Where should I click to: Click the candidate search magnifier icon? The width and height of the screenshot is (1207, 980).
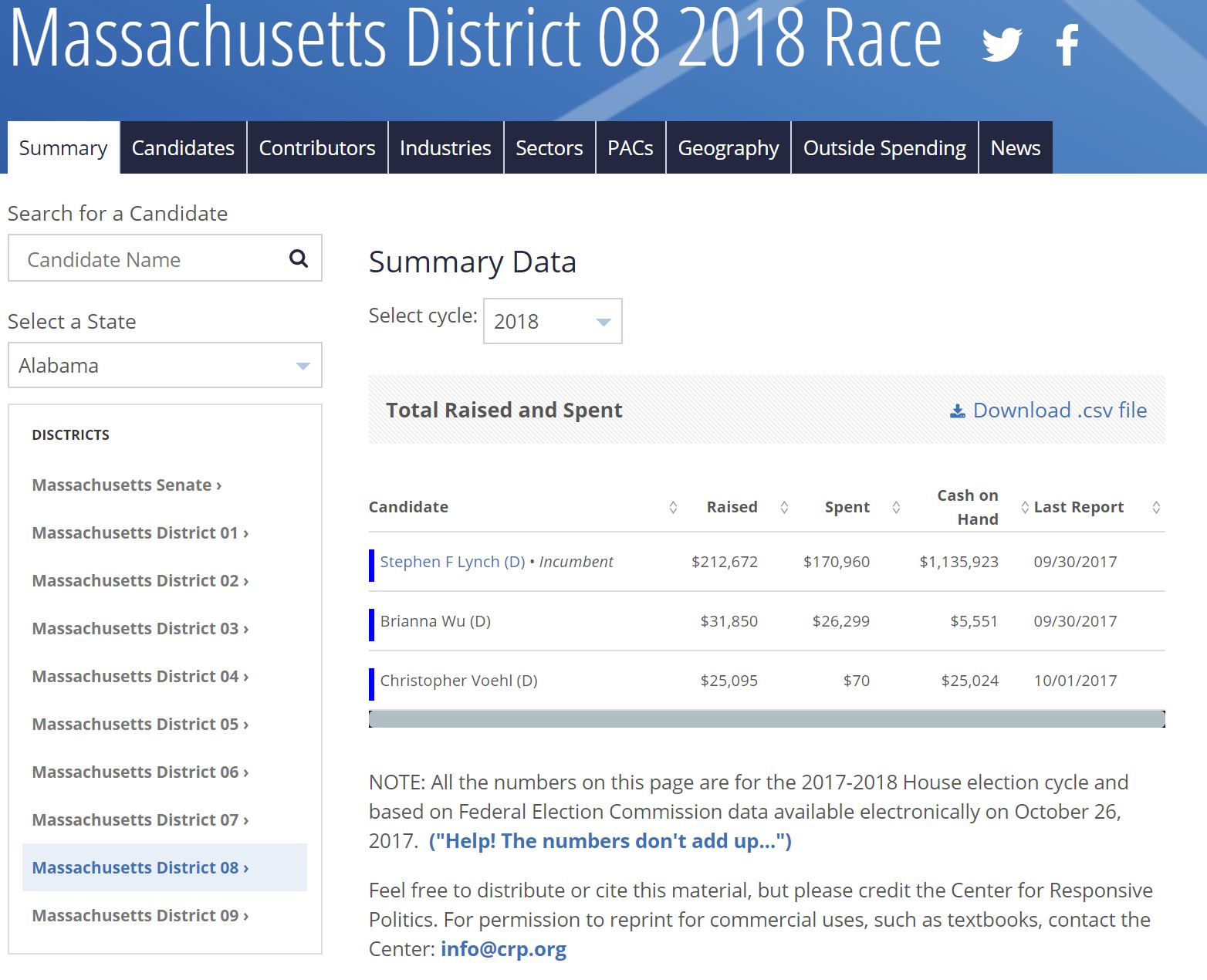click(299, 259)
